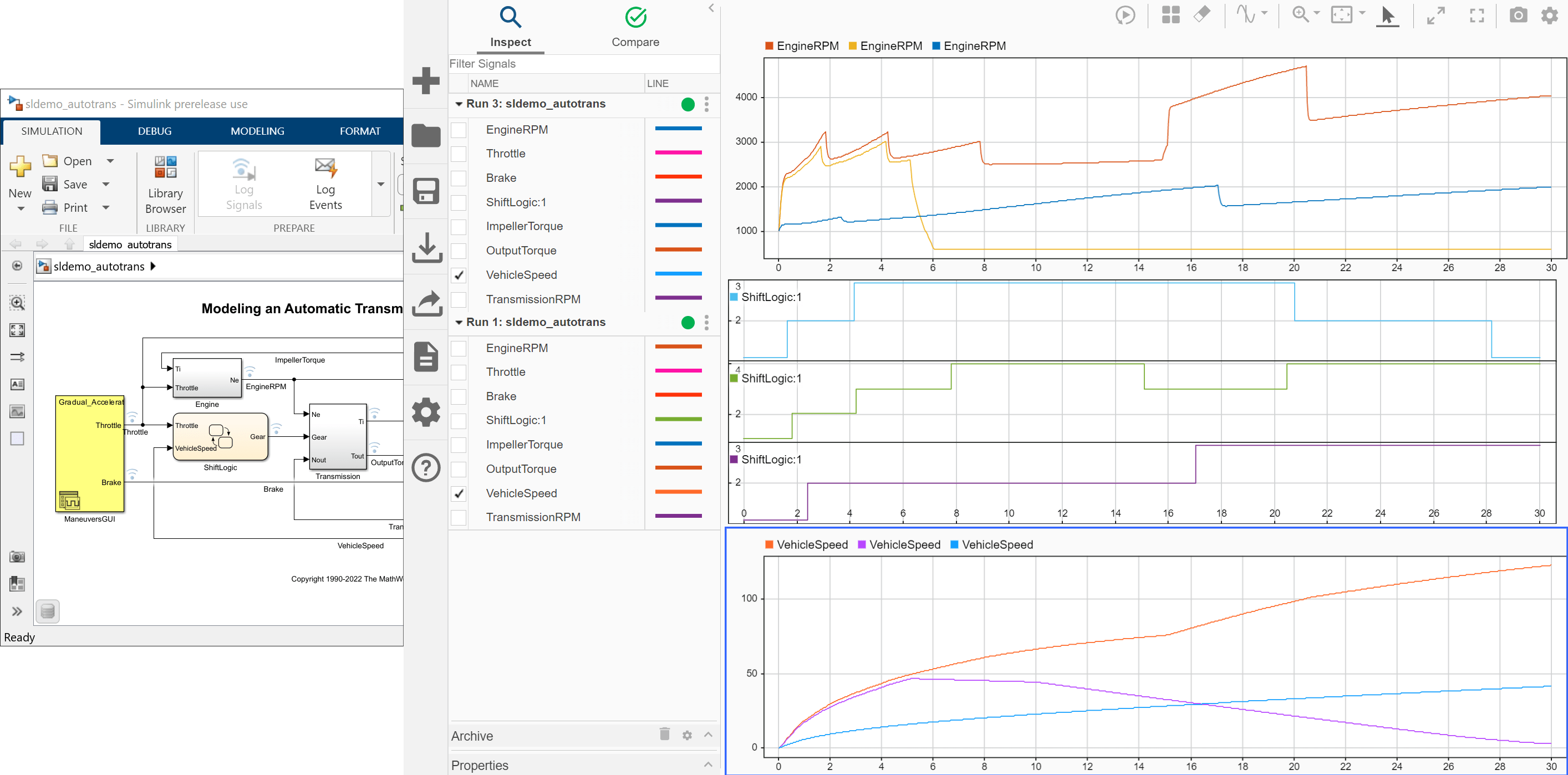Click the Filter Signals input field
Viewport: 1568px width, 775px height.
click(x=583, y=64)
